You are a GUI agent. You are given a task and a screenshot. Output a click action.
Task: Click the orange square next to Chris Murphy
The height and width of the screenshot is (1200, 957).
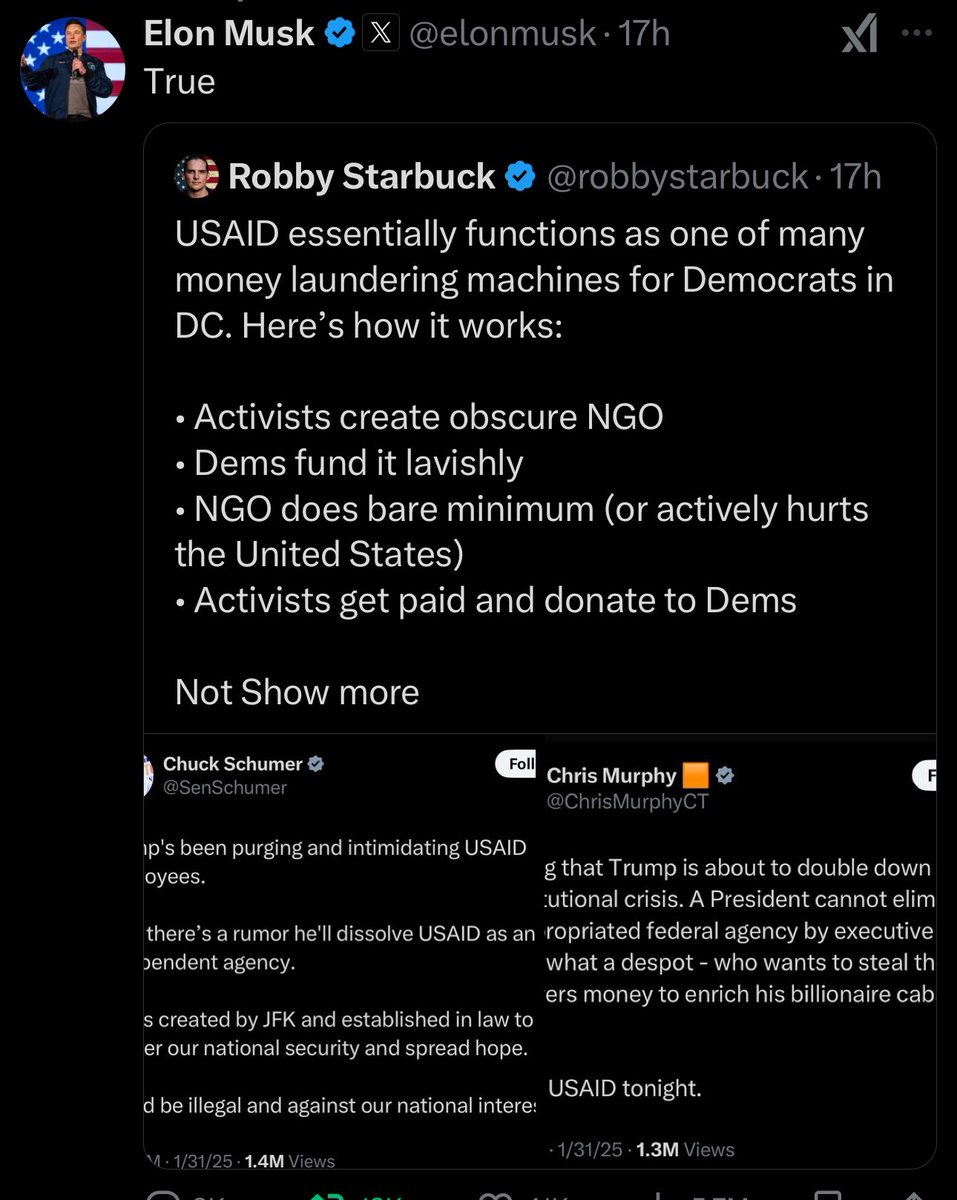click(695, 775)
